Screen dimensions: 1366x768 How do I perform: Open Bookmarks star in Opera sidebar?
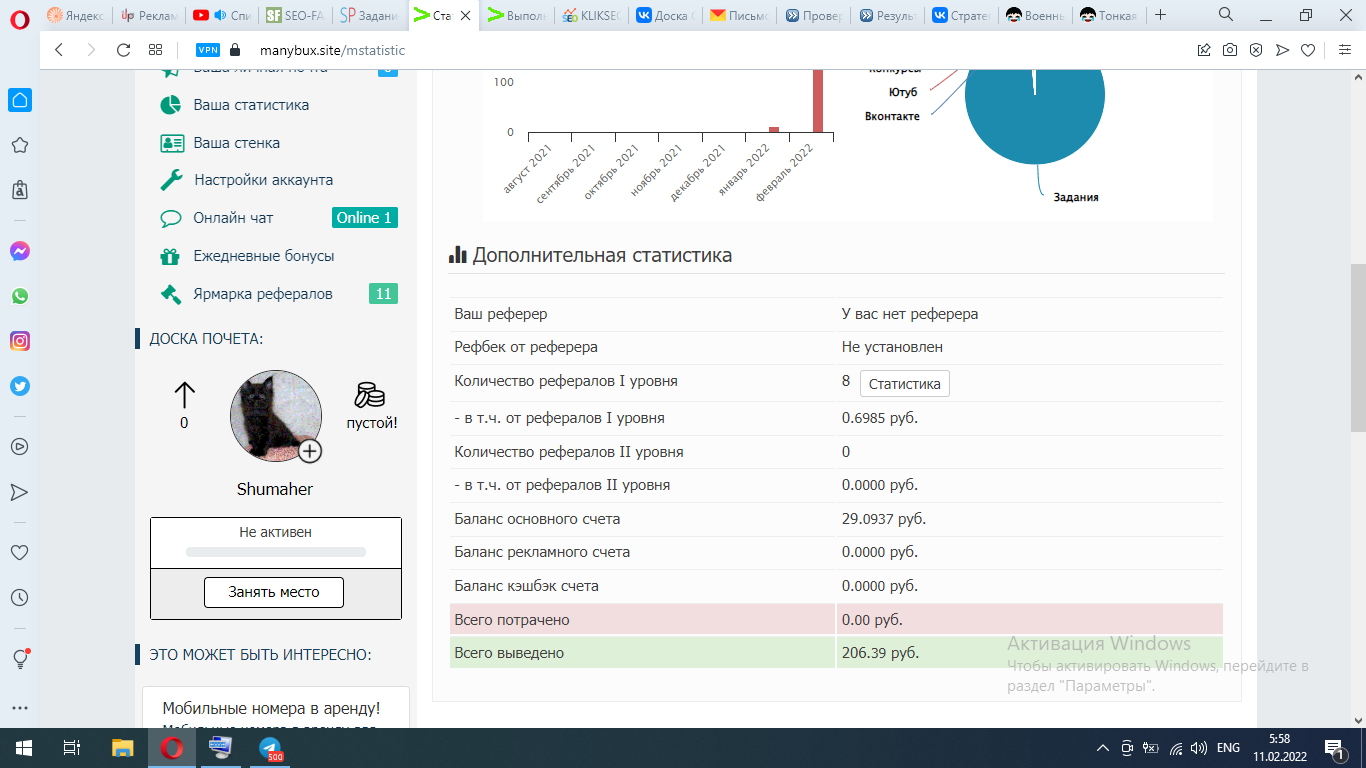point(20,145)
